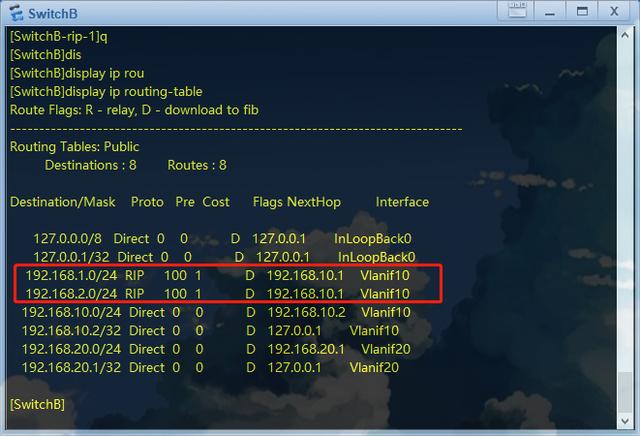Click next hop 192.168.10.1 in 192.168.2.0/24 row
This screenshot has height=436, width=640.
305,294
